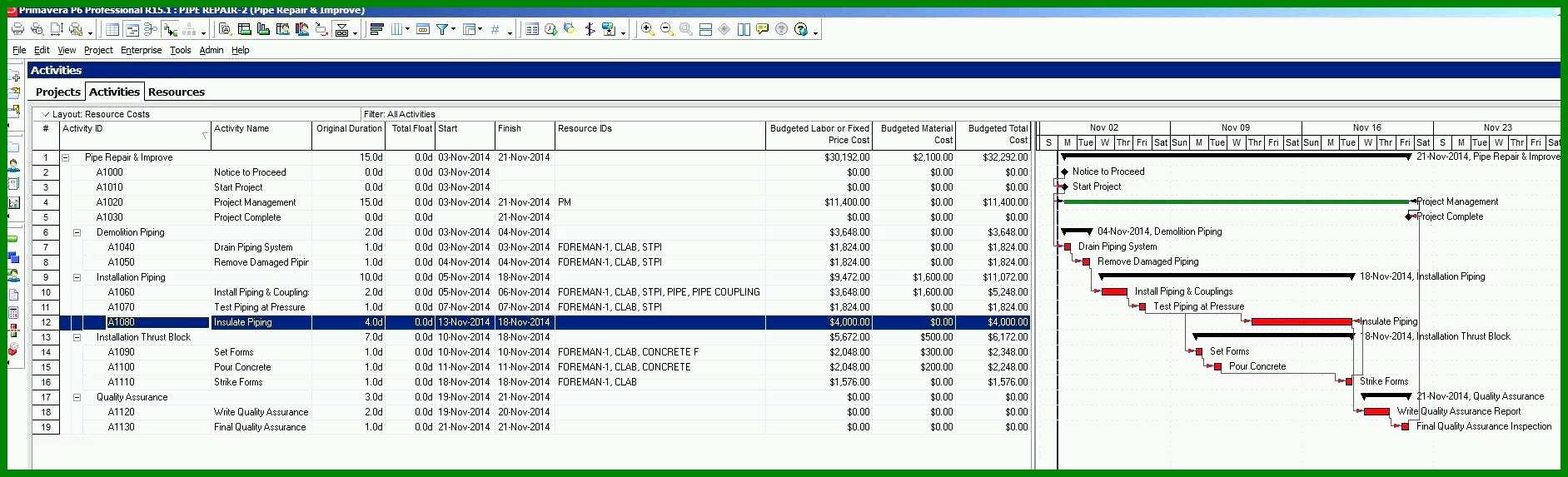The height and width of the screenshot is (477, 1568).
Task: Open the dropdown arrow beside Columns icon
Action: 407,30
